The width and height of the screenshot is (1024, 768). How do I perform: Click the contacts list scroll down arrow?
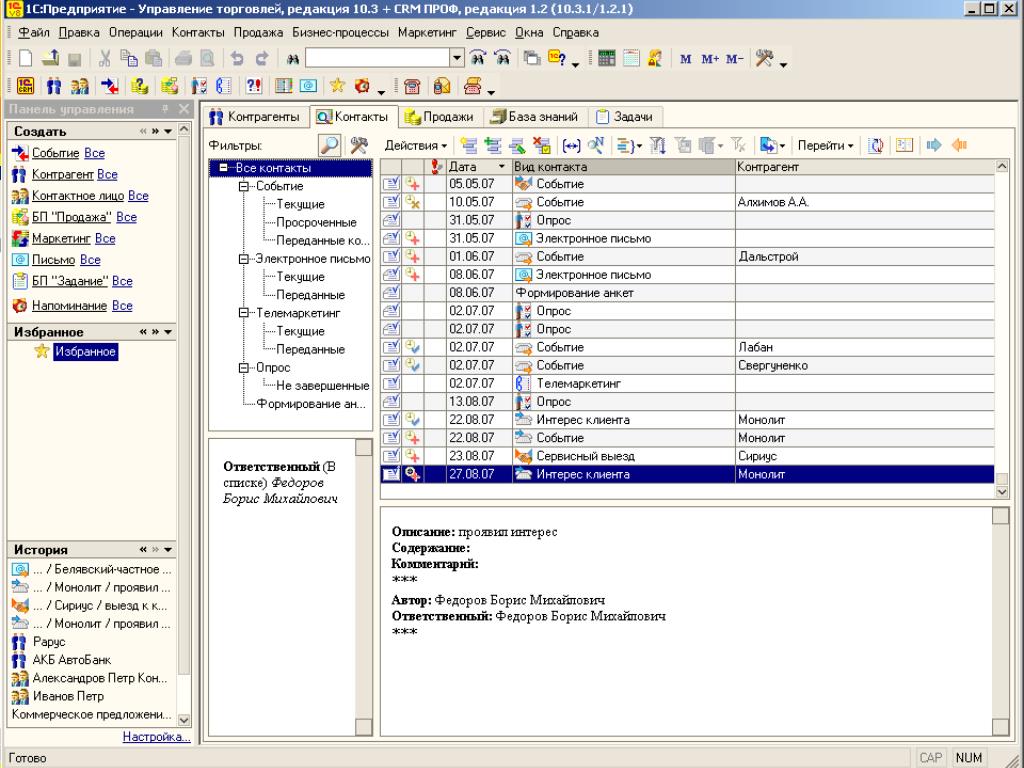click(1002, 492)
